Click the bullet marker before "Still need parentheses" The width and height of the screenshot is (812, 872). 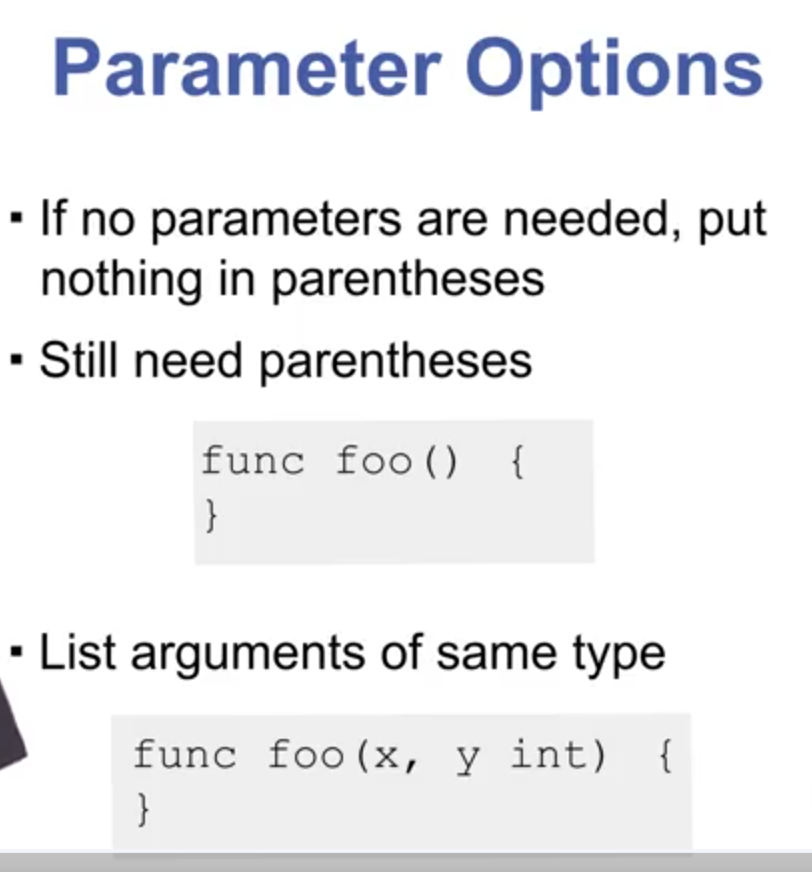coord(17,359)
